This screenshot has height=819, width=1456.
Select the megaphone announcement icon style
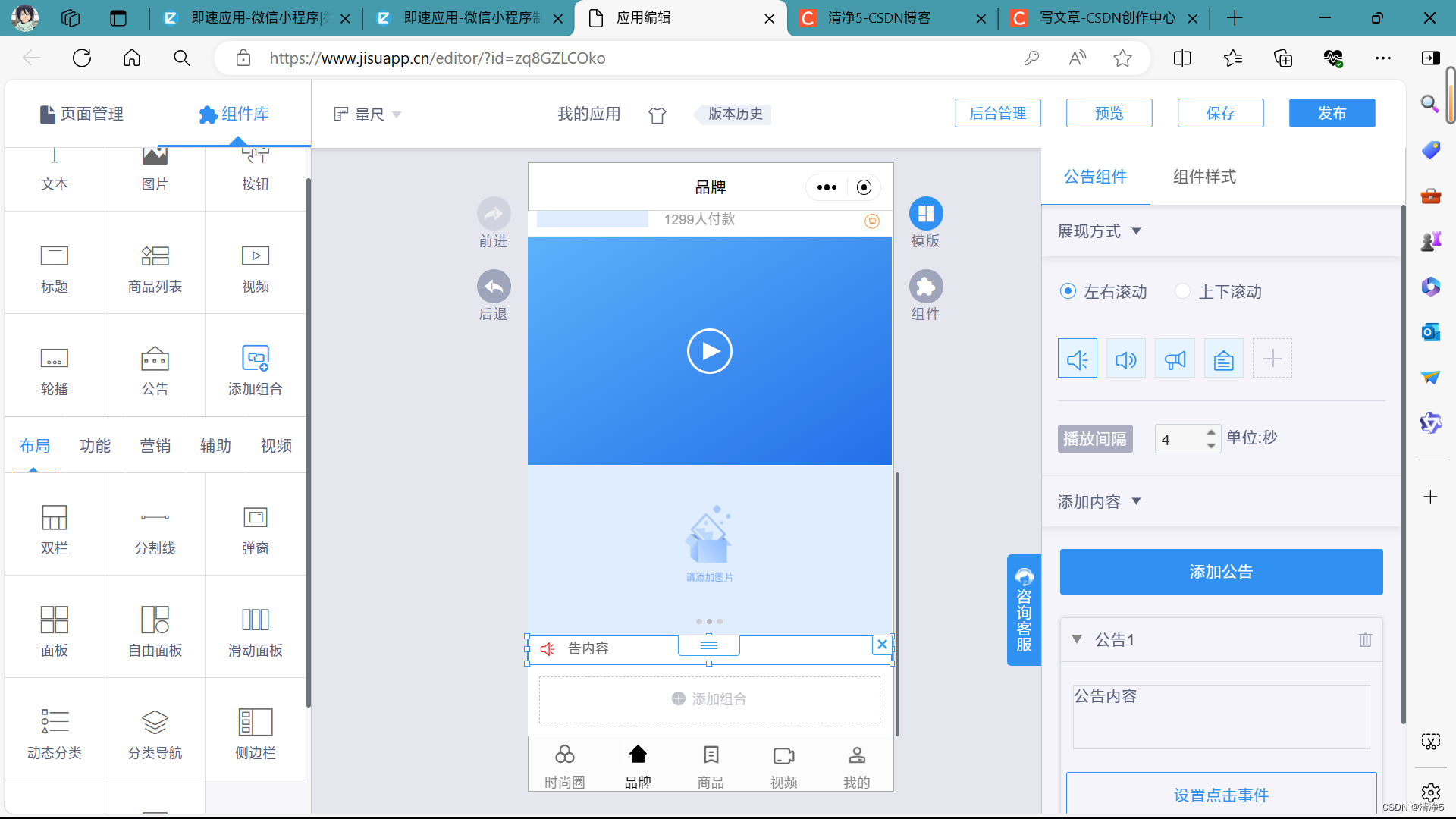pos(1175,359)
